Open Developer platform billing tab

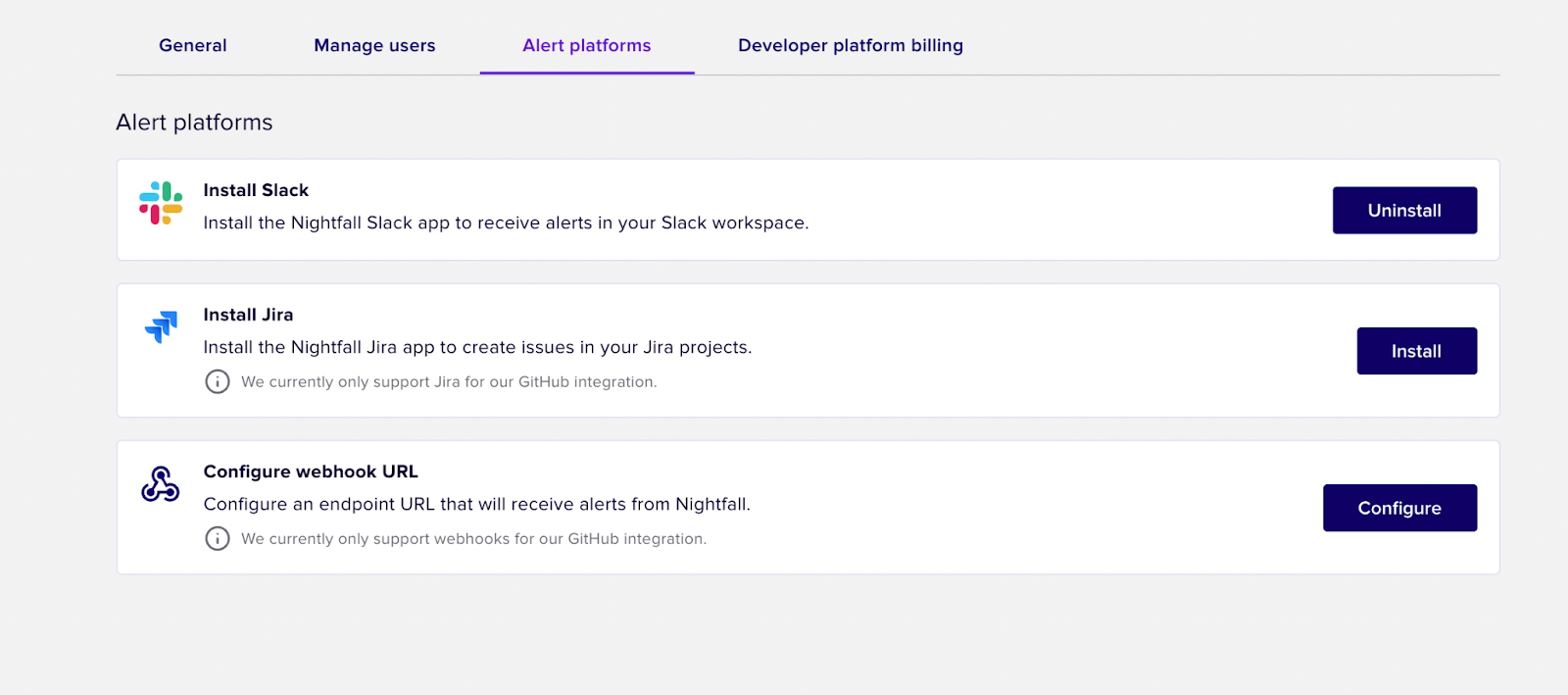click(850, 45)
